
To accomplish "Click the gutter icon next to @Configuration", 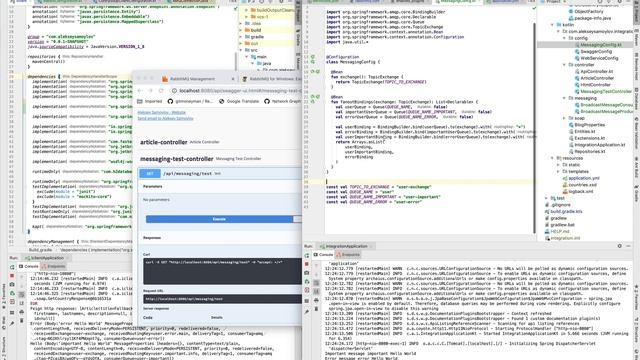I will coord(313,57).
